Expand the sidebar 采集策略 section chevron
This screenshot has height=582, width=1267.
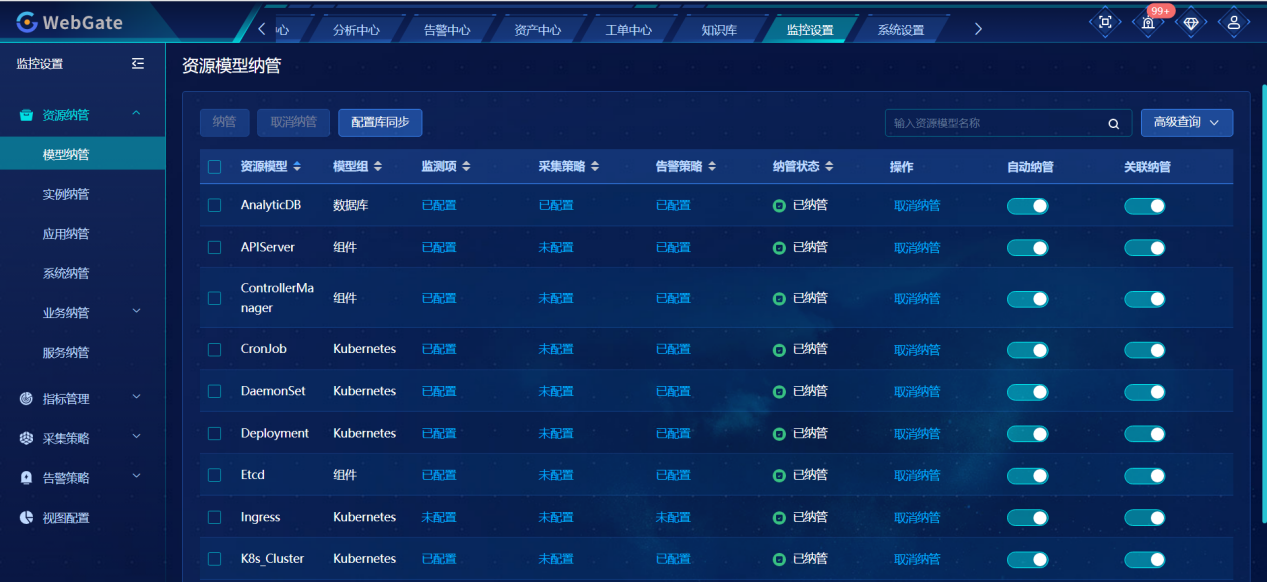pyautogui.click(x=137, y=437)
